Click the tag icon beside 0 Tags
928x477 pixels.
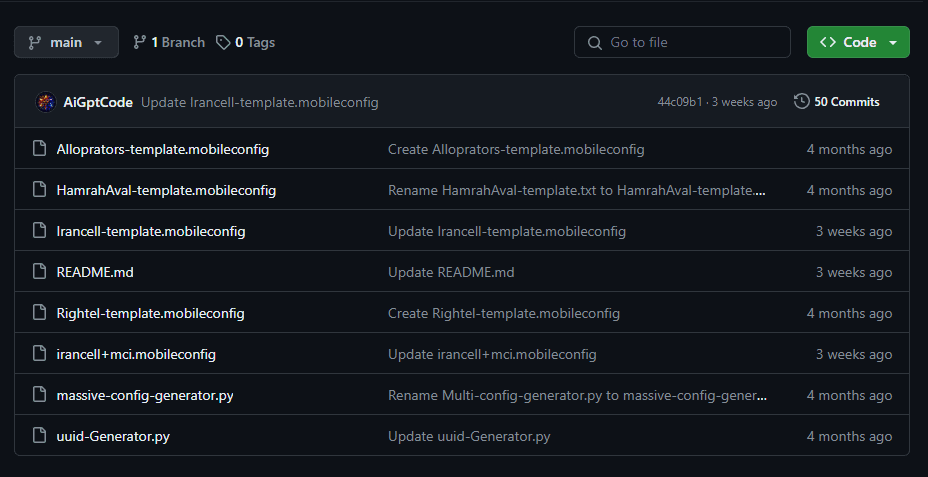pyautogui.click(x=223, y=43)
